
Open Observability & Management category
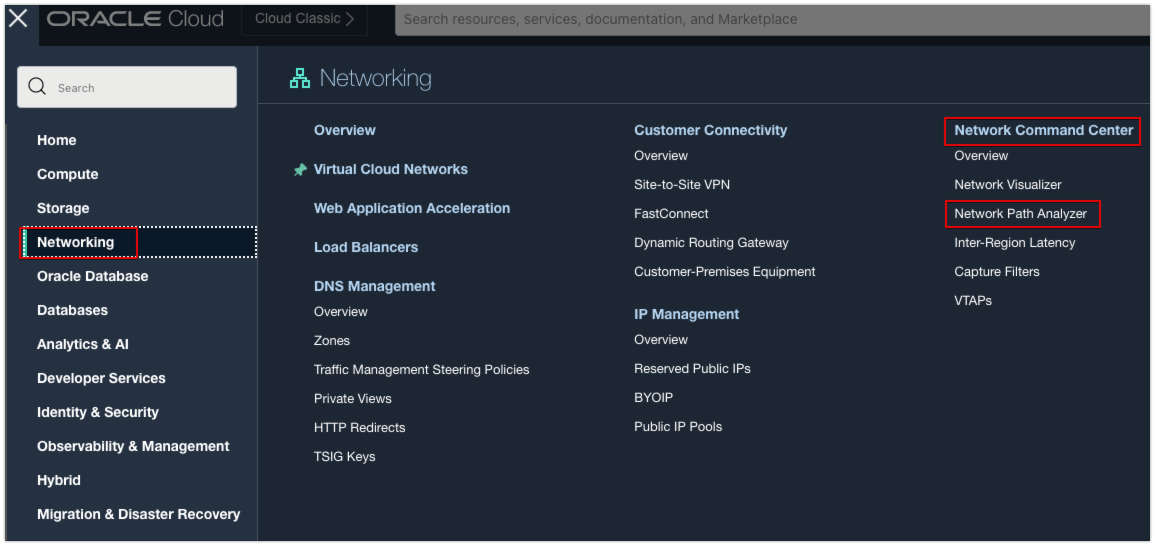coord(133,446)
